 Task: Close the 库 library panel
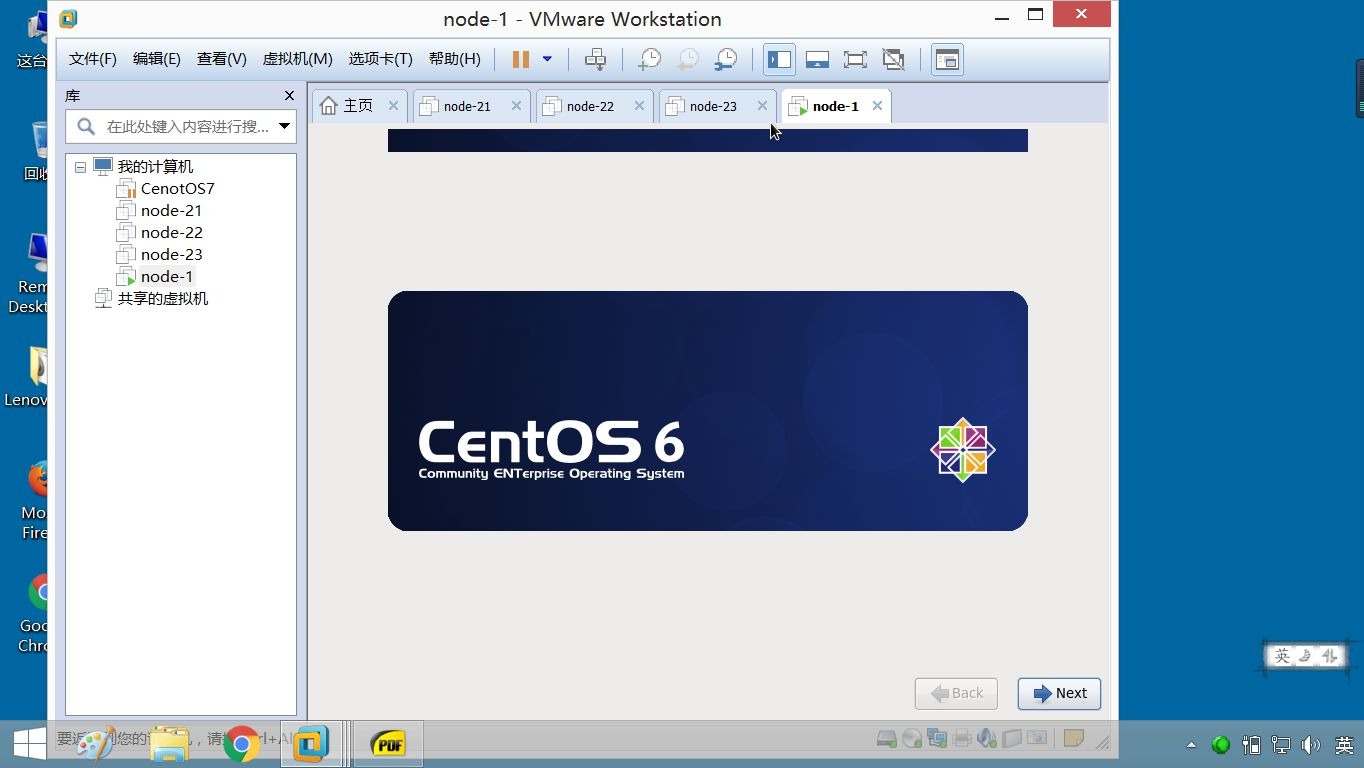[289, 96]
